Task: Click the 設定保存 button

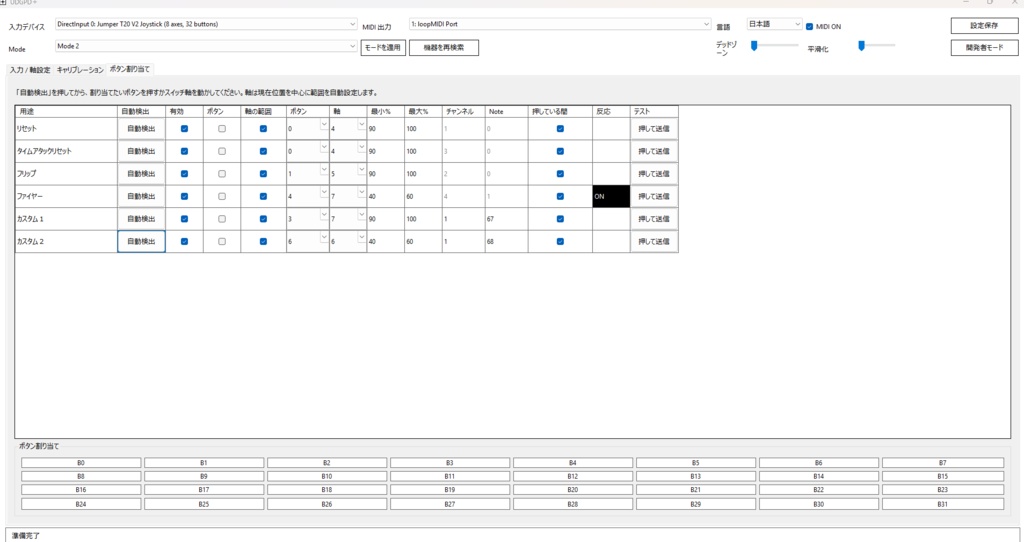Action: 984,25
